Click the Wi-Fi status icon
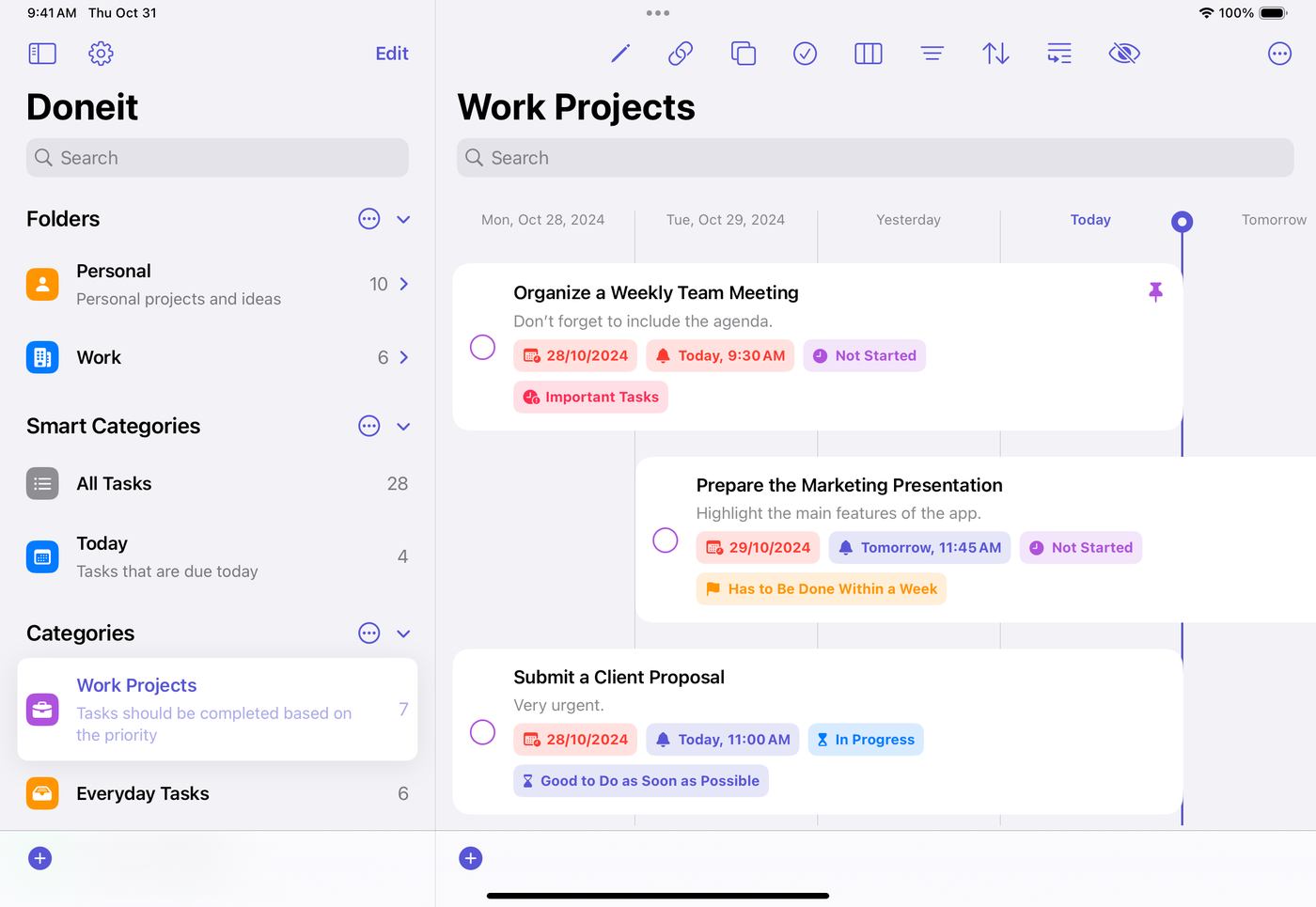The image size is (1316, 907). point(1206,13)
